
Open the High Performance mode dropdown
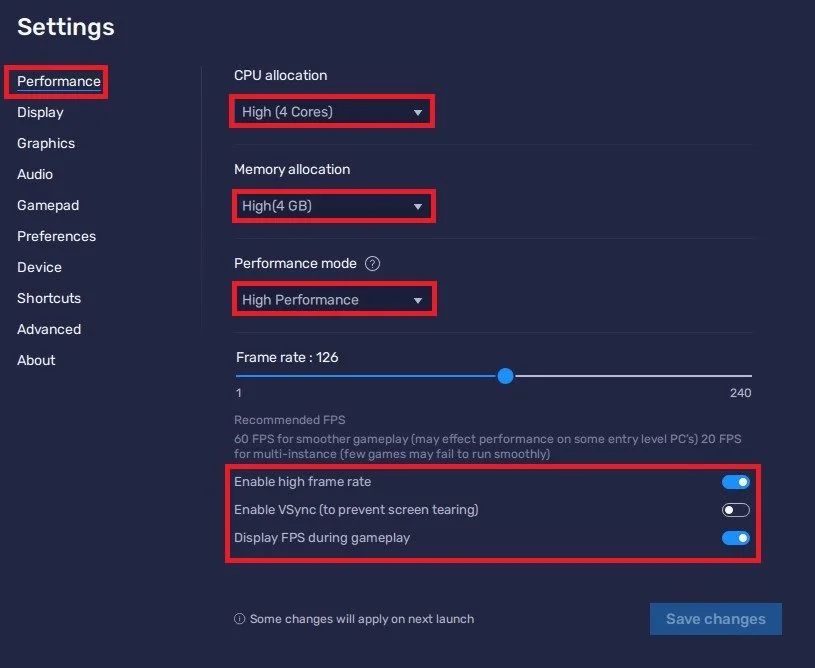[x=334, y=300]
